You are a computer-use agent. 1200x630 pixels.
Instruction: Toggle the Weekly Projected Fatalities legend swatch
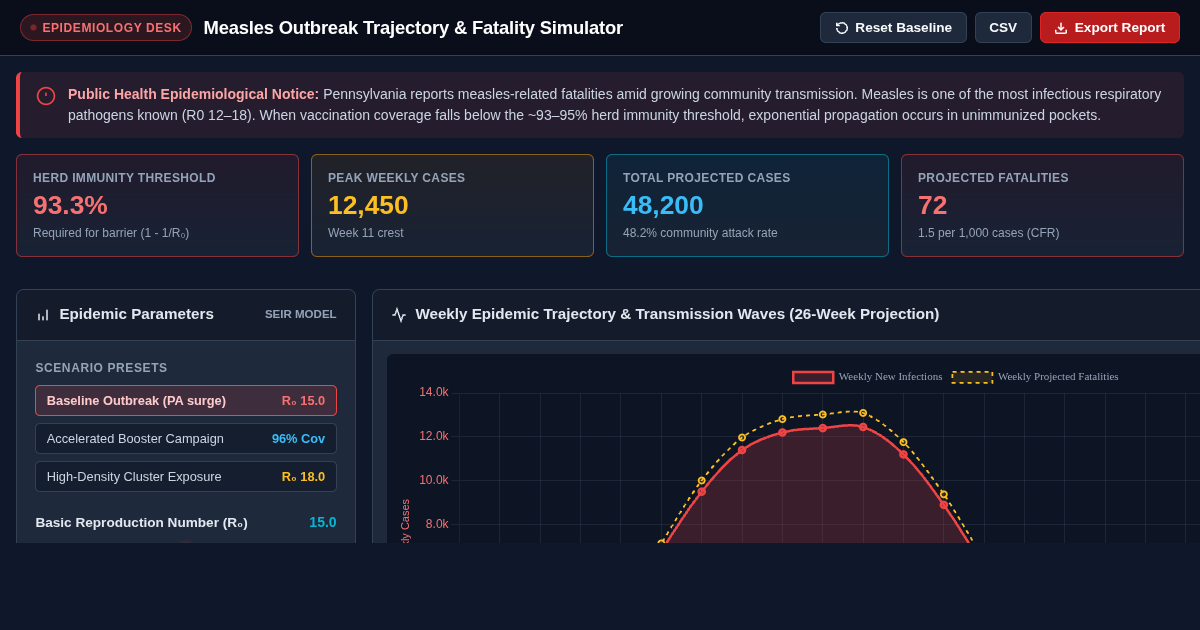pyautogui.click(x=972, y=377)
